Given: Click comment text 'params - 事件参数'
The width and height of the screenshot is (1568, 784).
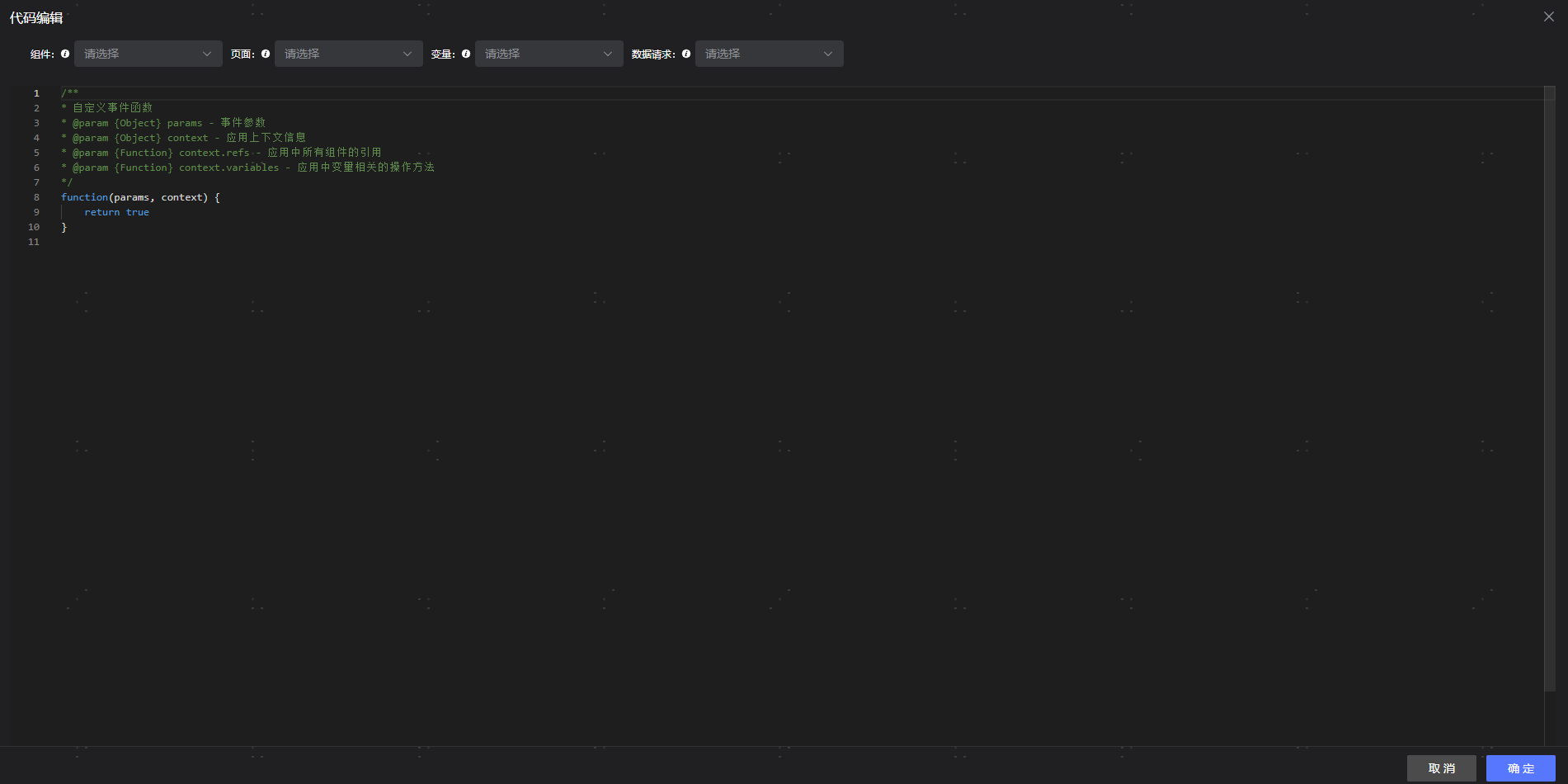Looking at the screenshot, I should [x=216, y=123].
